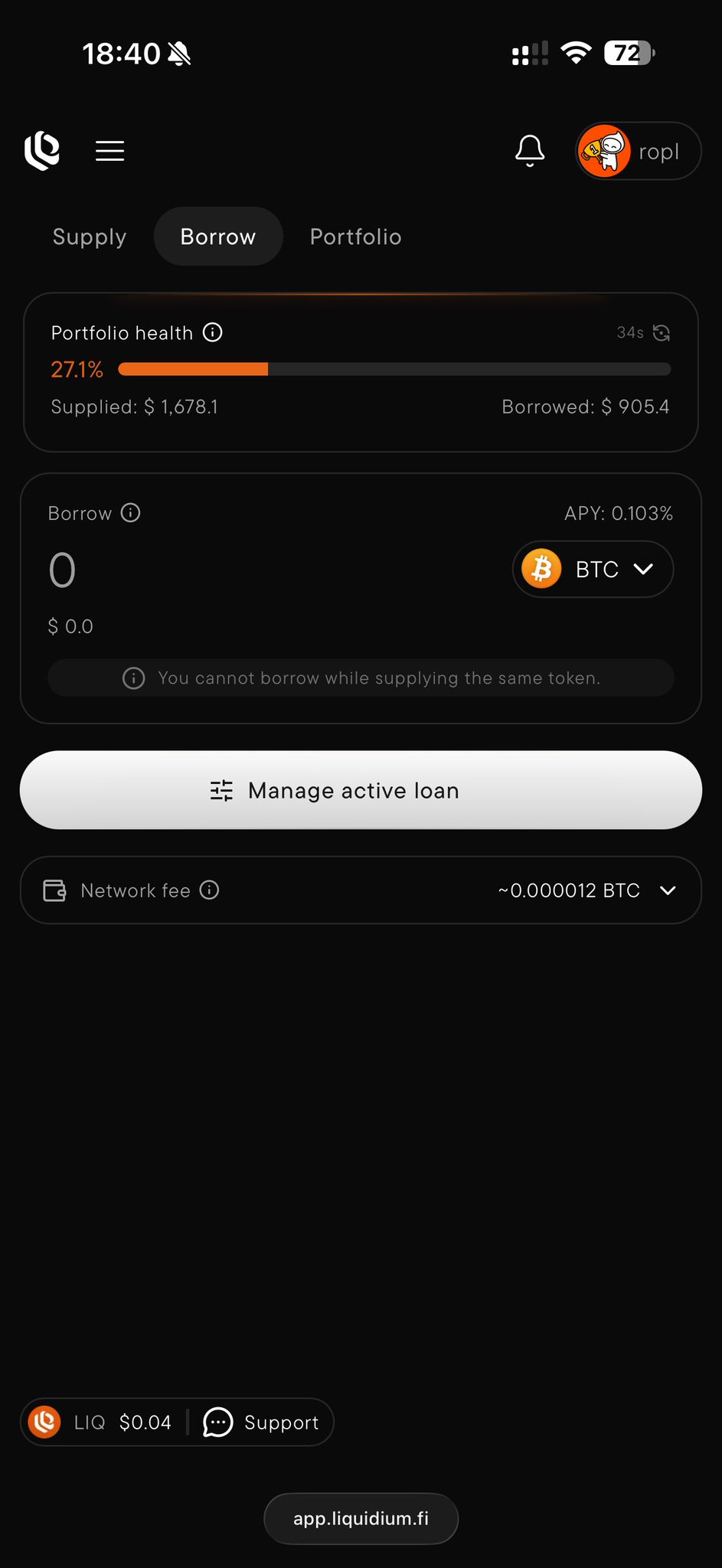The height and width of the screenshot is (1568, 722).
Task: Switch to the Portfolio tab
Action: (x=355, y=237)
